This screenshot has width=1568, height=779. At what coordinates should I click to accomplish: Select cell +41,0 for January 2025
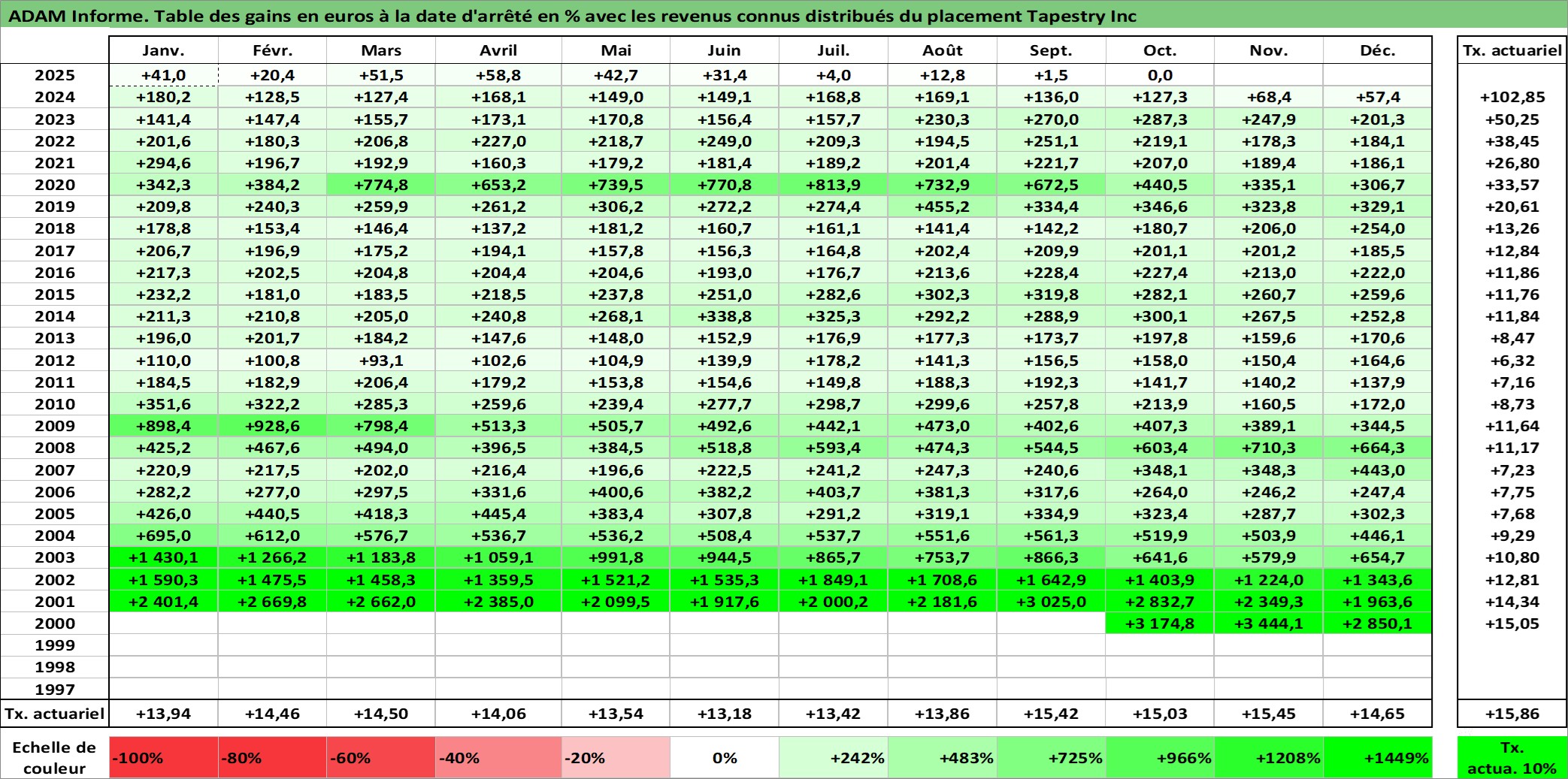164,75
